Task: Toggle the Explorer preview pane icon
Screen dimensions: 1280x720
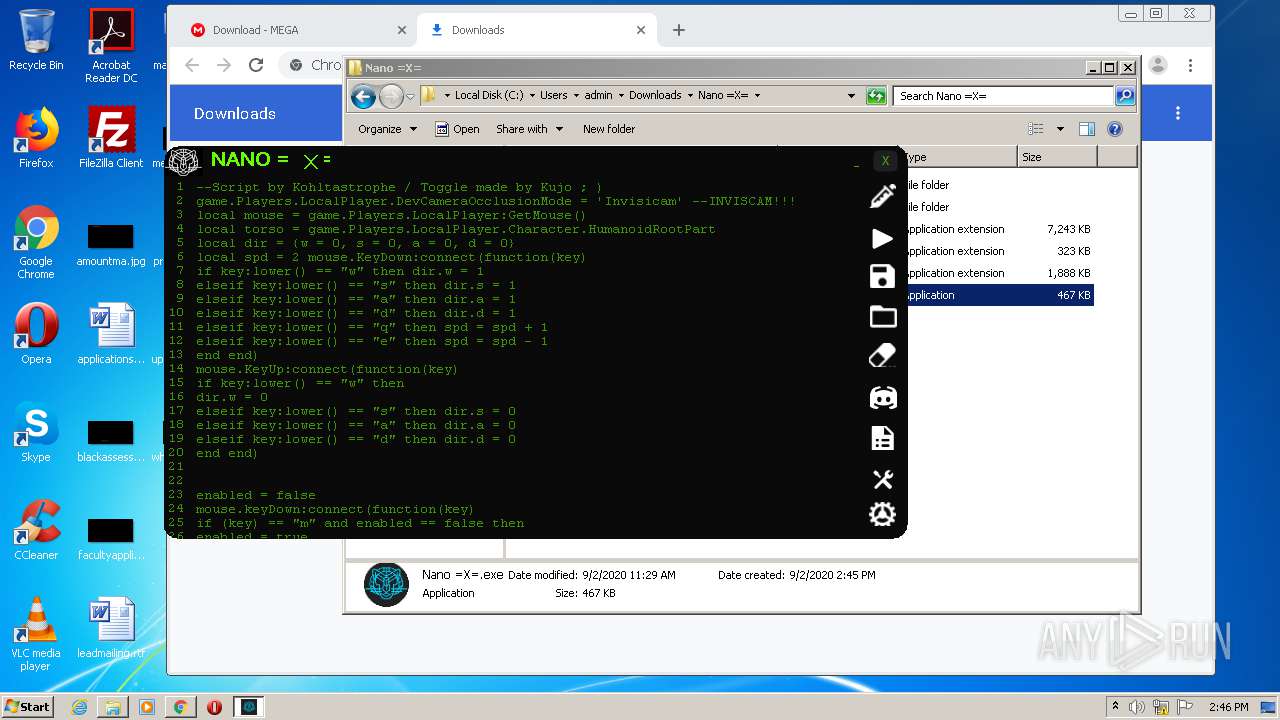Action: (x=1087, y=129)
